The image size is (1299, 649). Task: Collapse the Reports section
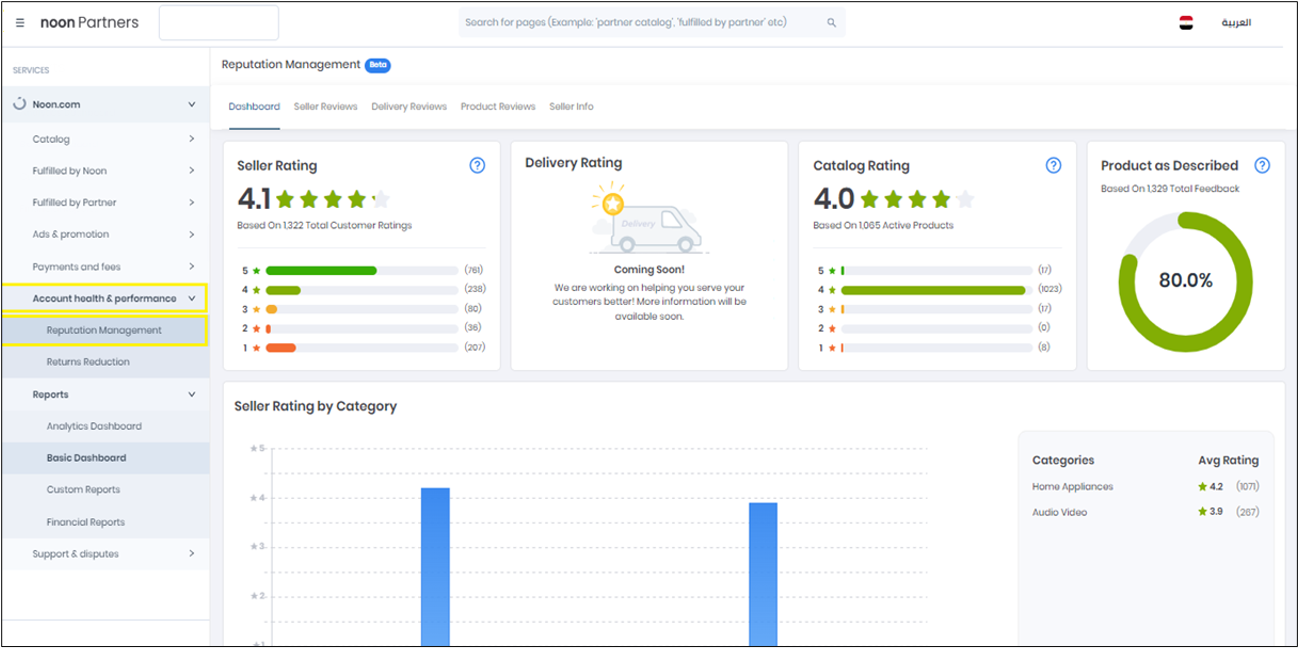(191, 394)
